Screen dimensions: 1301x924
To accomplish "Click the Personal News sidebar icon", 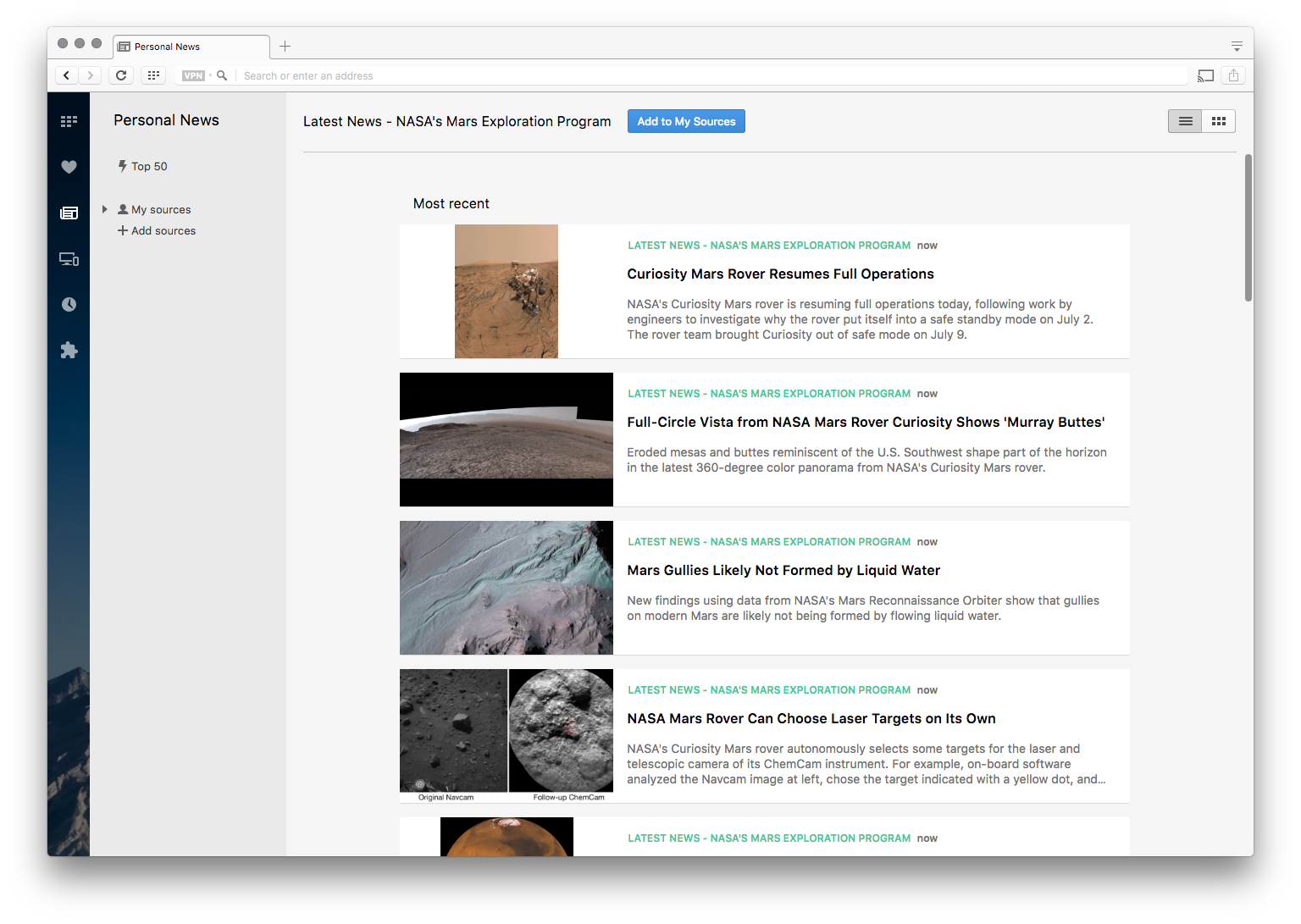I will pyautogui.click(x=69, y=213).
